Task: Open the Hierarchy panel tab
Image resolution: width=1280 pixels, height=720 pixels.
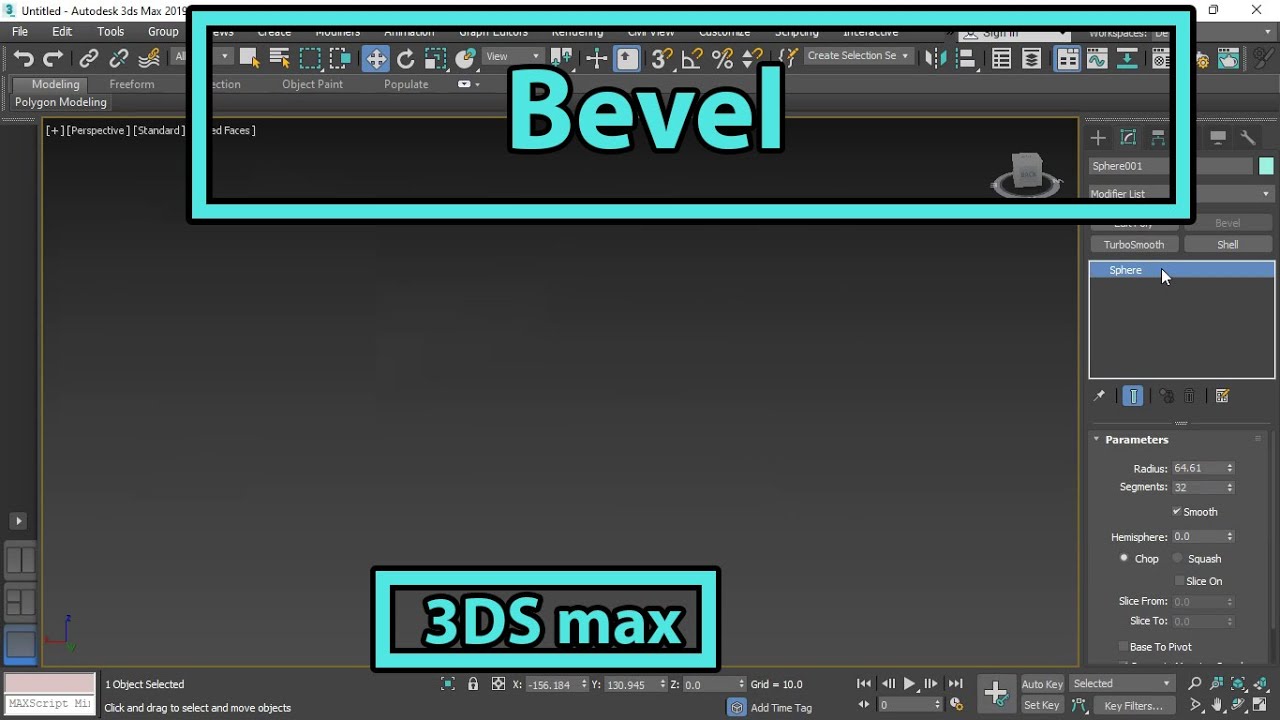Action: point(1158,138)
